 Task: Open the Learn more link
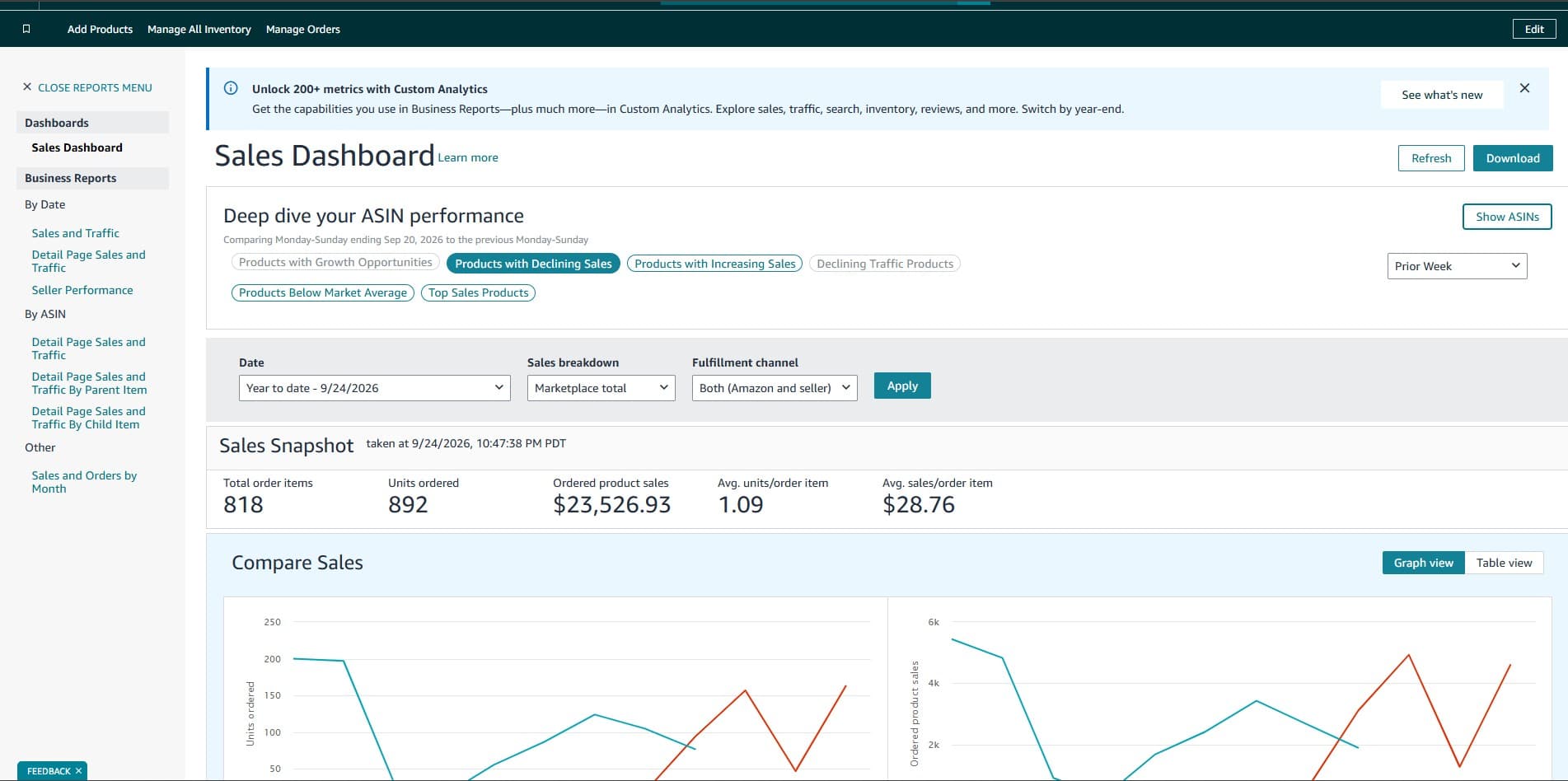coord(468,157)
